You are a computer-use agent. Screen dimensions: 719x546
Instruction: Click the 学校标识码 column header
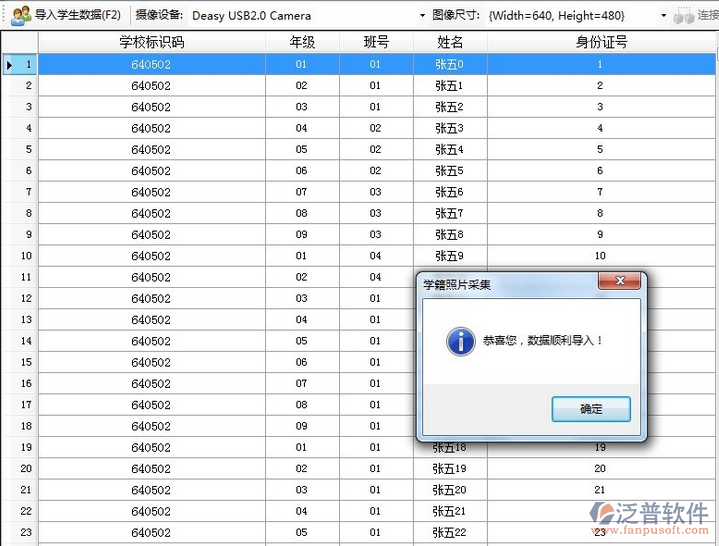(x=151, y=42)
